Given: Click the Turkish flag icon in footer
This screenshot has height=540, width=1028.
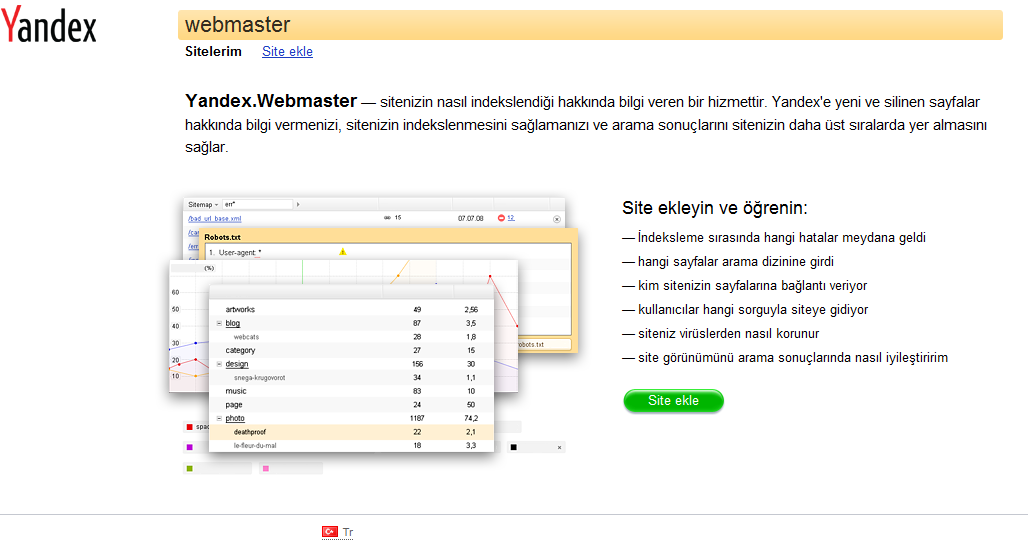Looking at the screenshot, I should click(330, 531).
